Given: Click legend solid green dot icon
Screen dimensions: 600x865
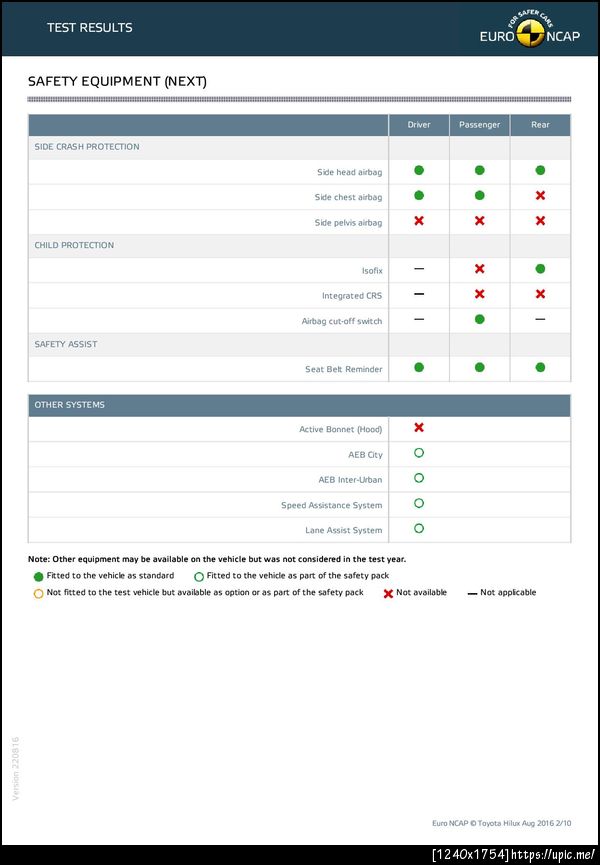Looking at the screenshot, I should click(x=39, y=577).
